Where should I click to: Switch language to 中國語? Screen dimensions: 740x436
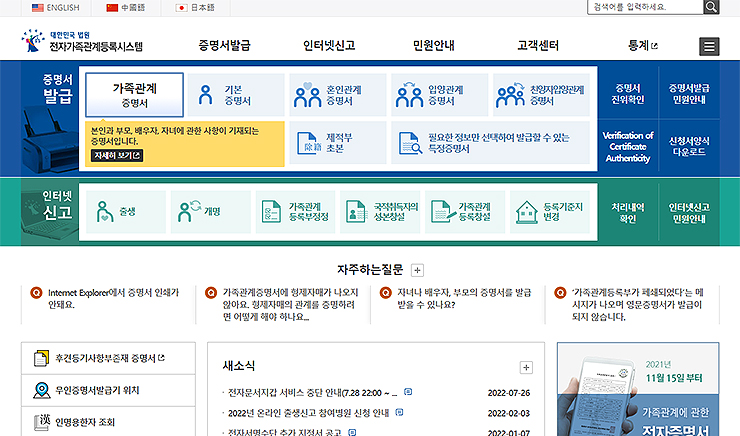pyautogui.click(x=126, y=8)
